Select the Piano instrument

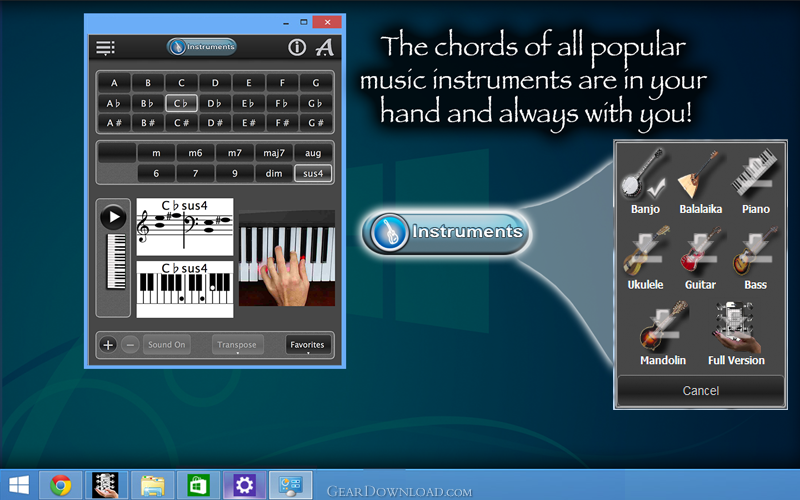pyautogui.click(x=755, y=181)
